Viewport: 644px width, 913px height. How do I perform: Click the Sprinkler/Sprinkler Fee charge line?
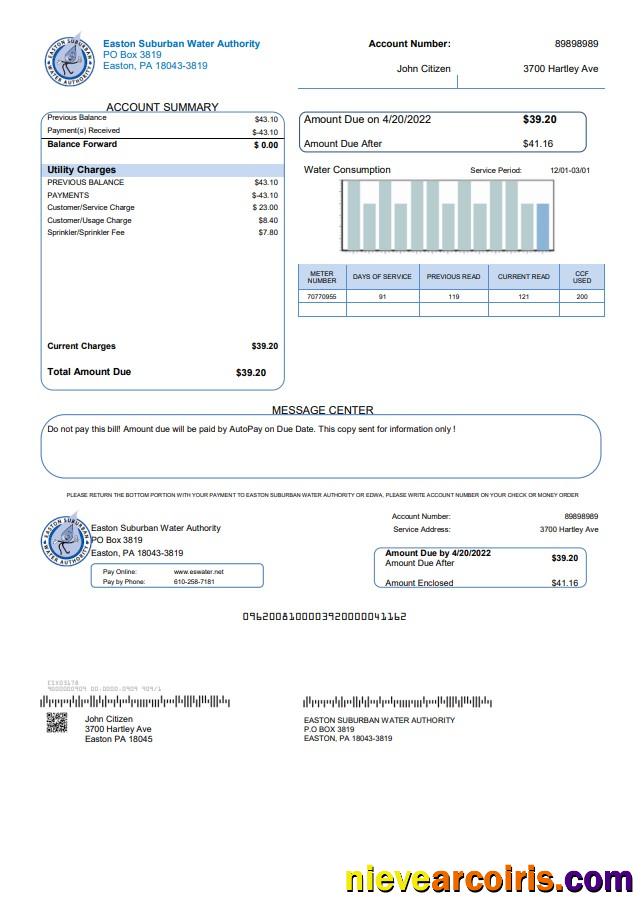point(86,232)
